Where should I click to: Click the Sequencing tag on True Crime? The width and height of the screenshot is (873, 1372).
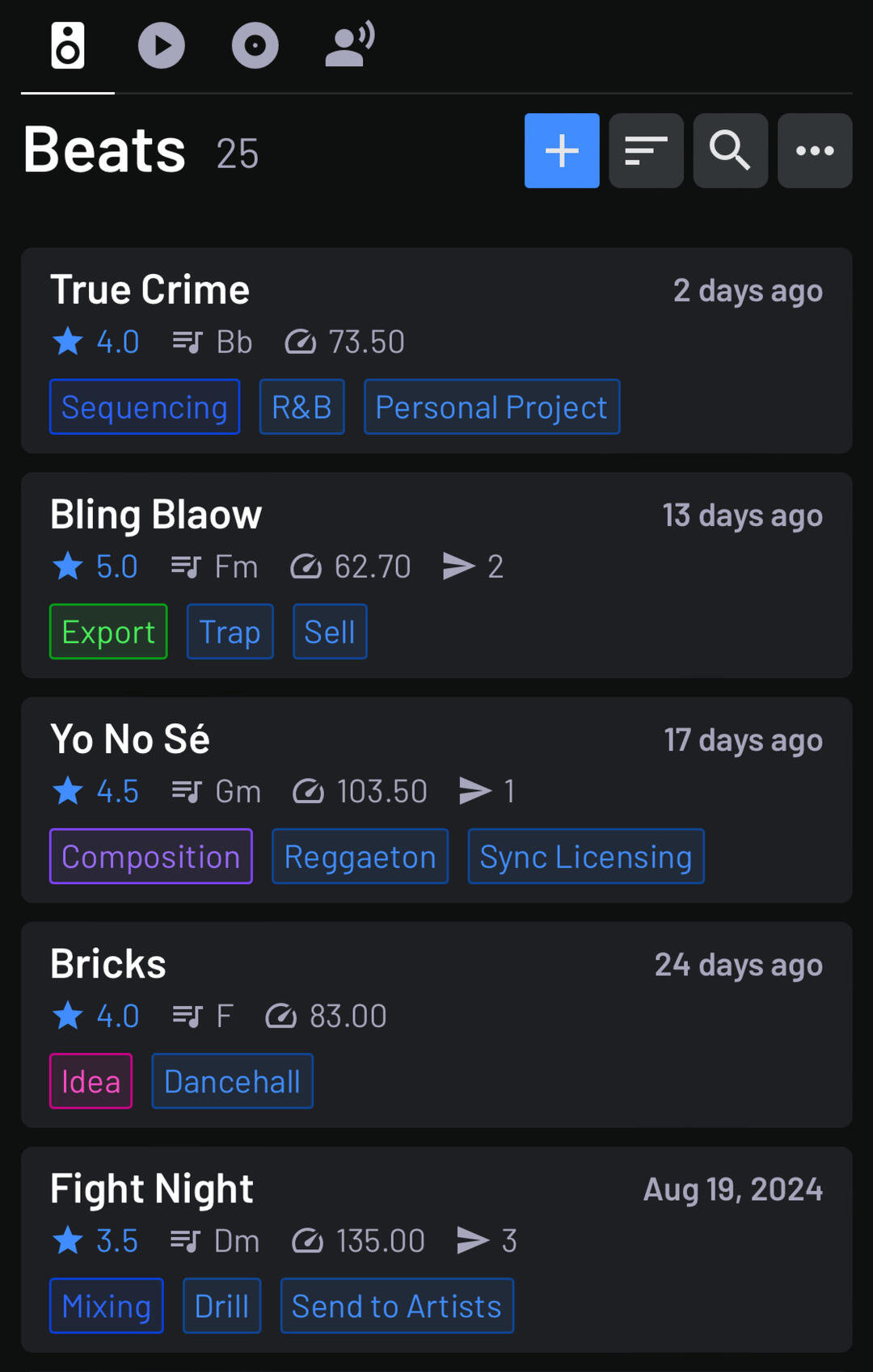(145, 407)
